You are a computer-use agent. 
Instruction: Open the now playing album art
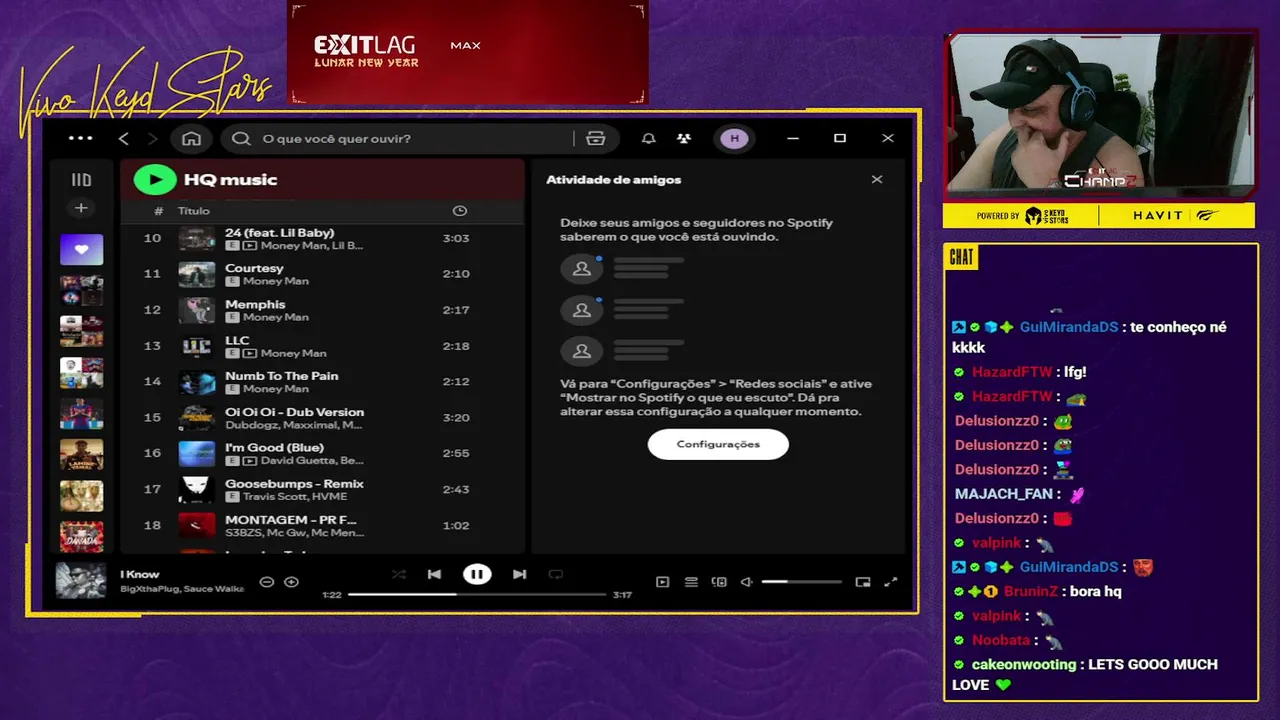80,581
